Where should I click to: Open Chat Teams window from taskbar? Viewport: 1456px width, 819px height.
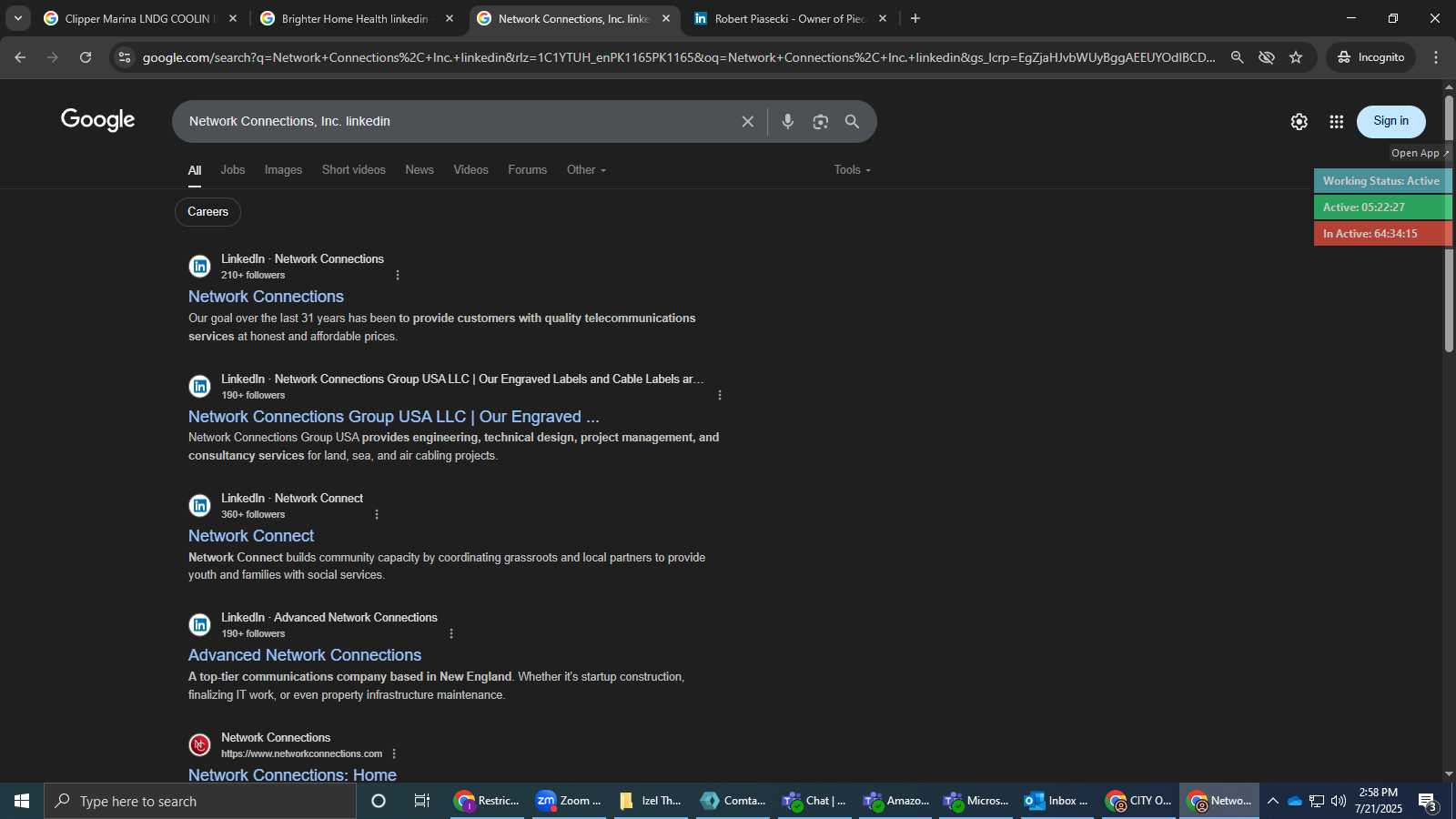tap(814, 802)
